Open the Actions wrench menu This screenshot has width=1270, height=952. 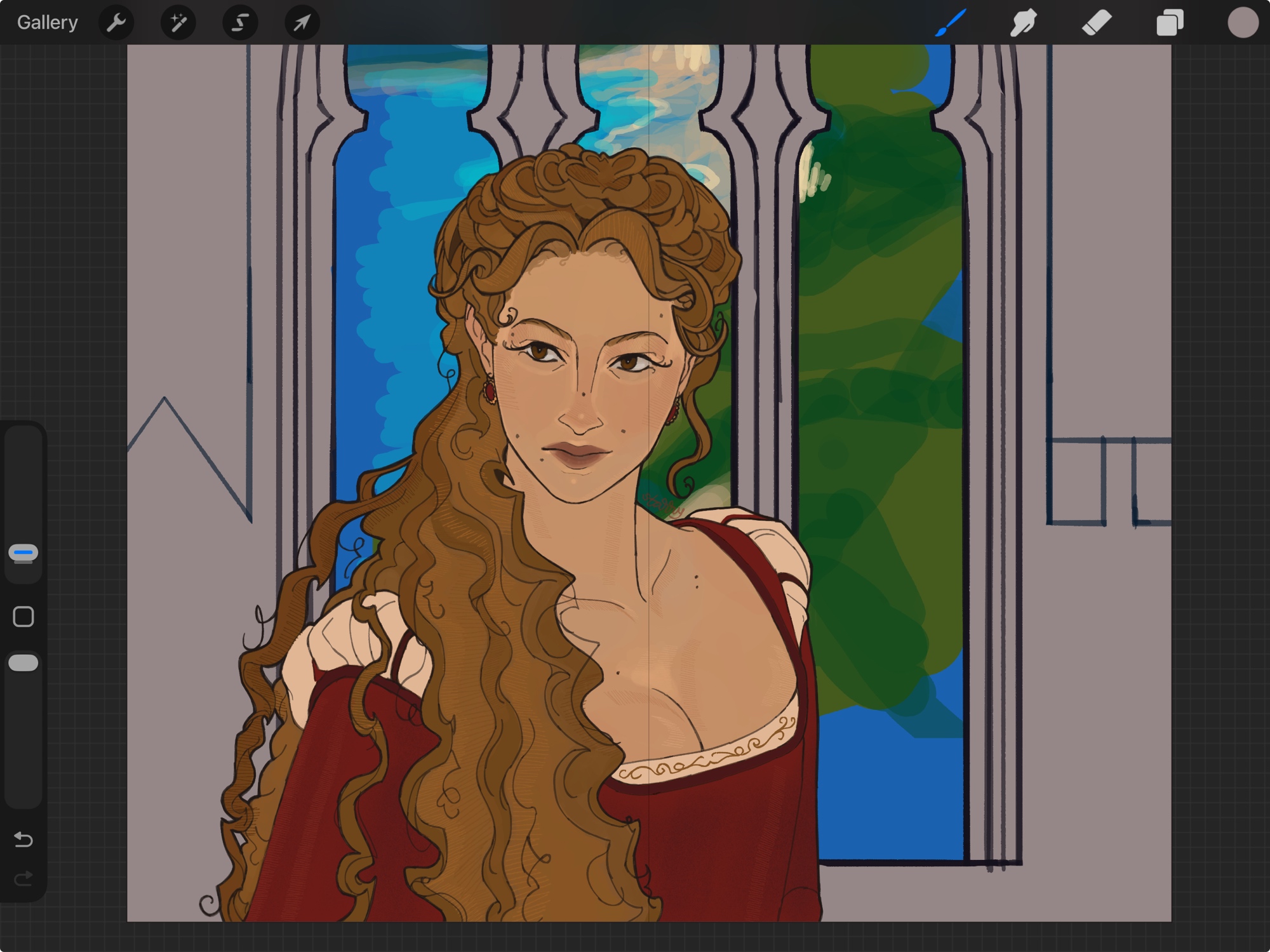[116, 23]
